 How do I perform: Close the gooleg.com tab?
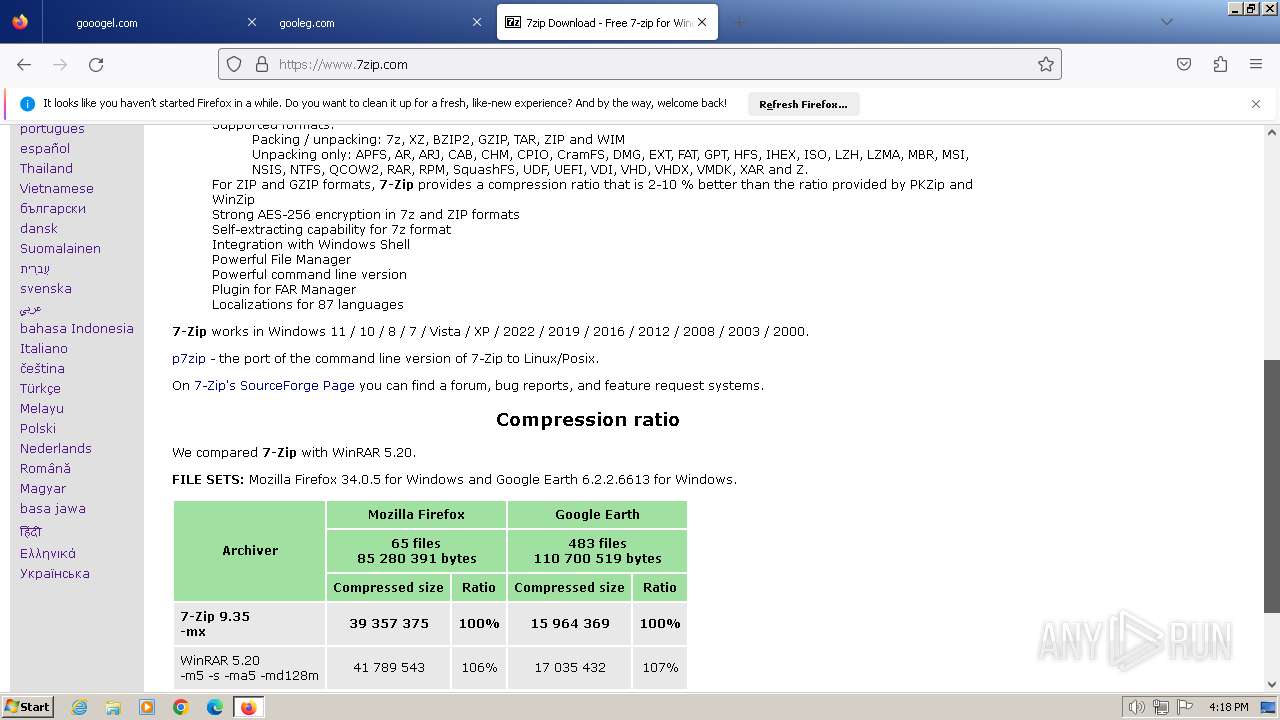(476, 22)
